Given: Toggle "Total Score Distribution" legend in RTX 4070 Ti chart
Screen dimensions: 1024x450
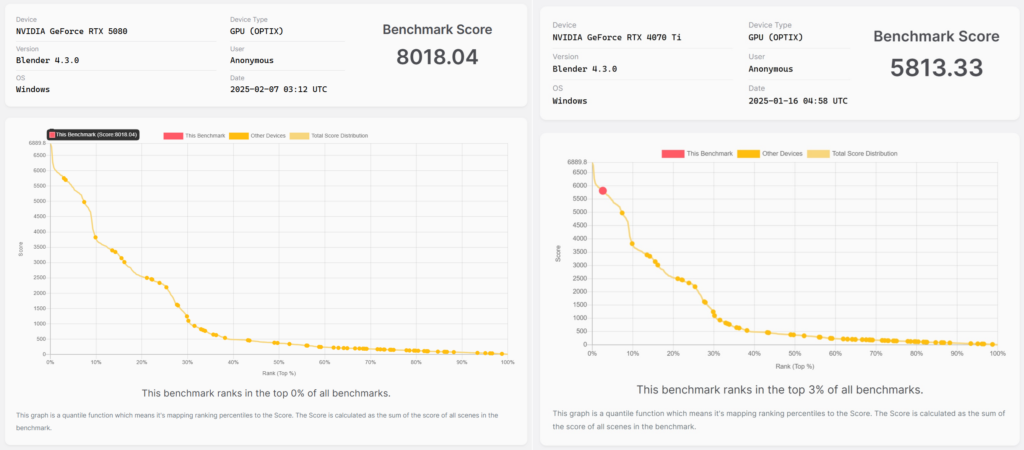Looking at the screenshot, I should (x=852, y=153).
